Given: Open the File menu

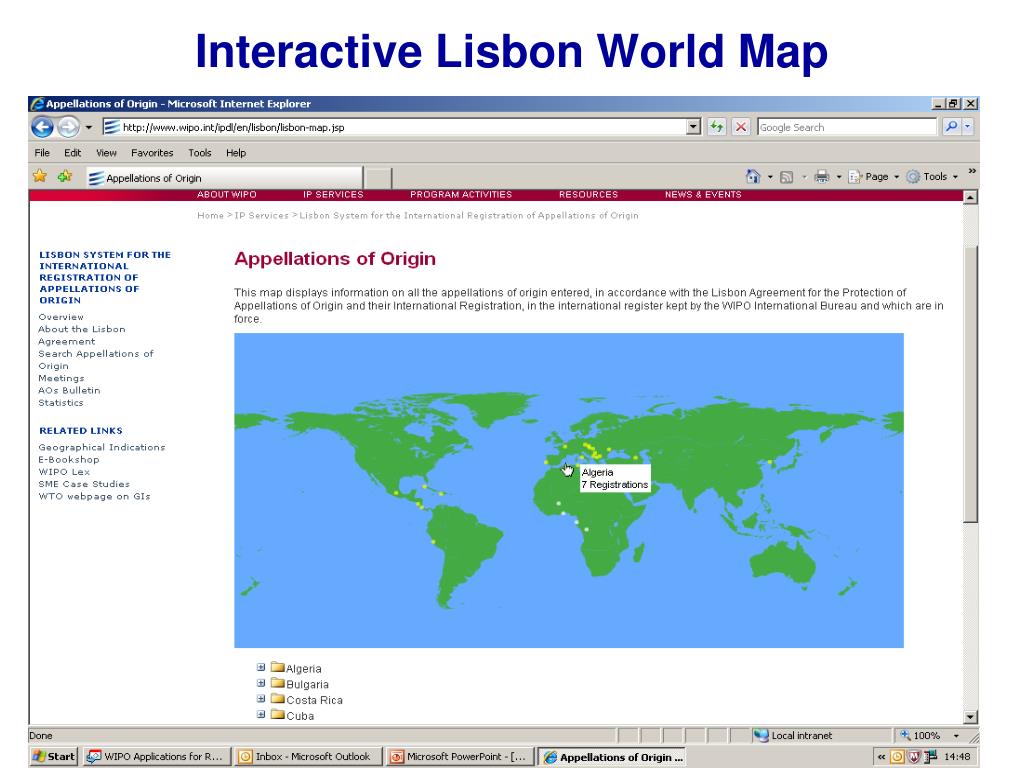Looking at the screenshot, I should [x=42, y=153].
